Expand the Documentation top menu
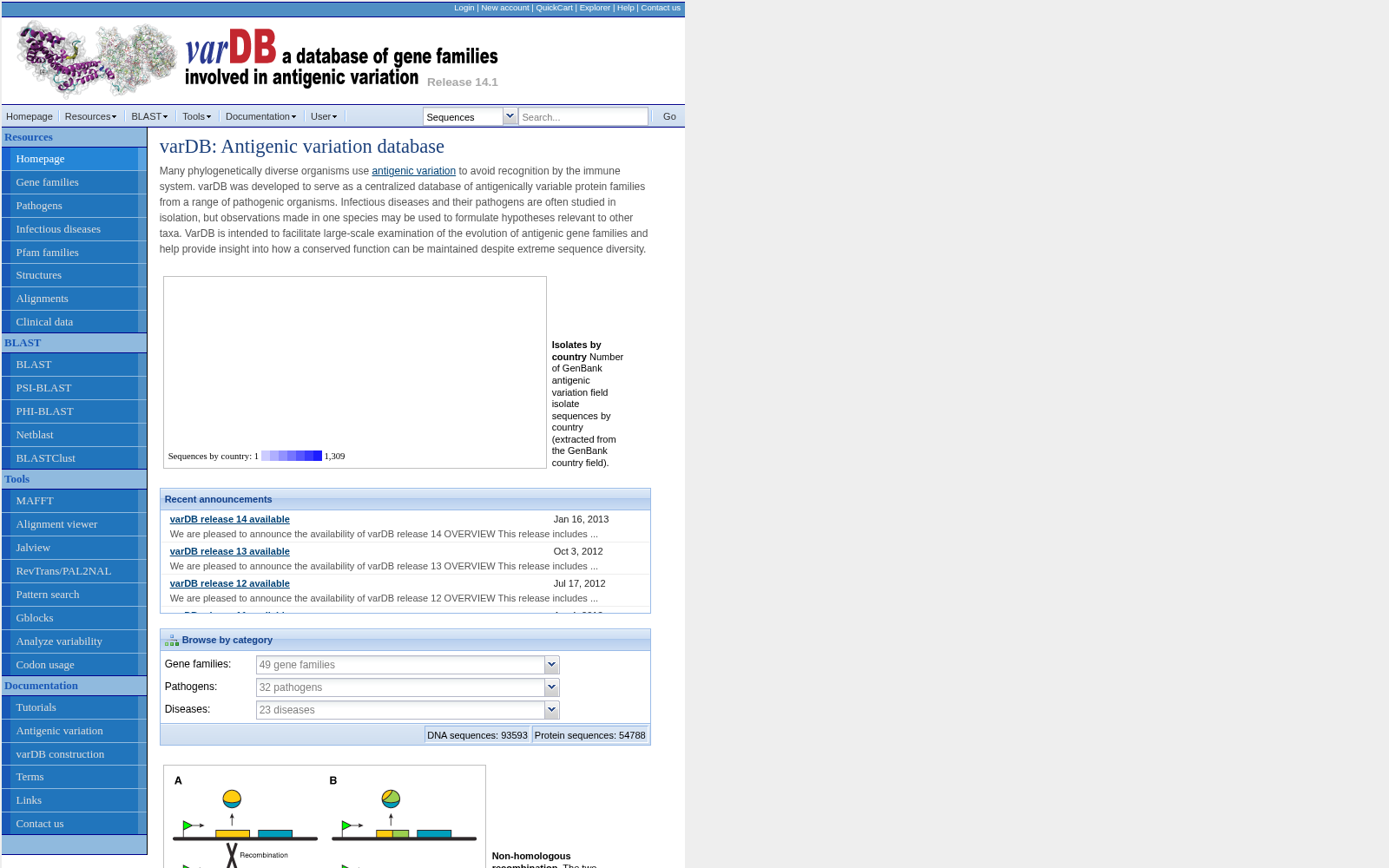This screenshot has height=868, width=1389. [260, 116]
